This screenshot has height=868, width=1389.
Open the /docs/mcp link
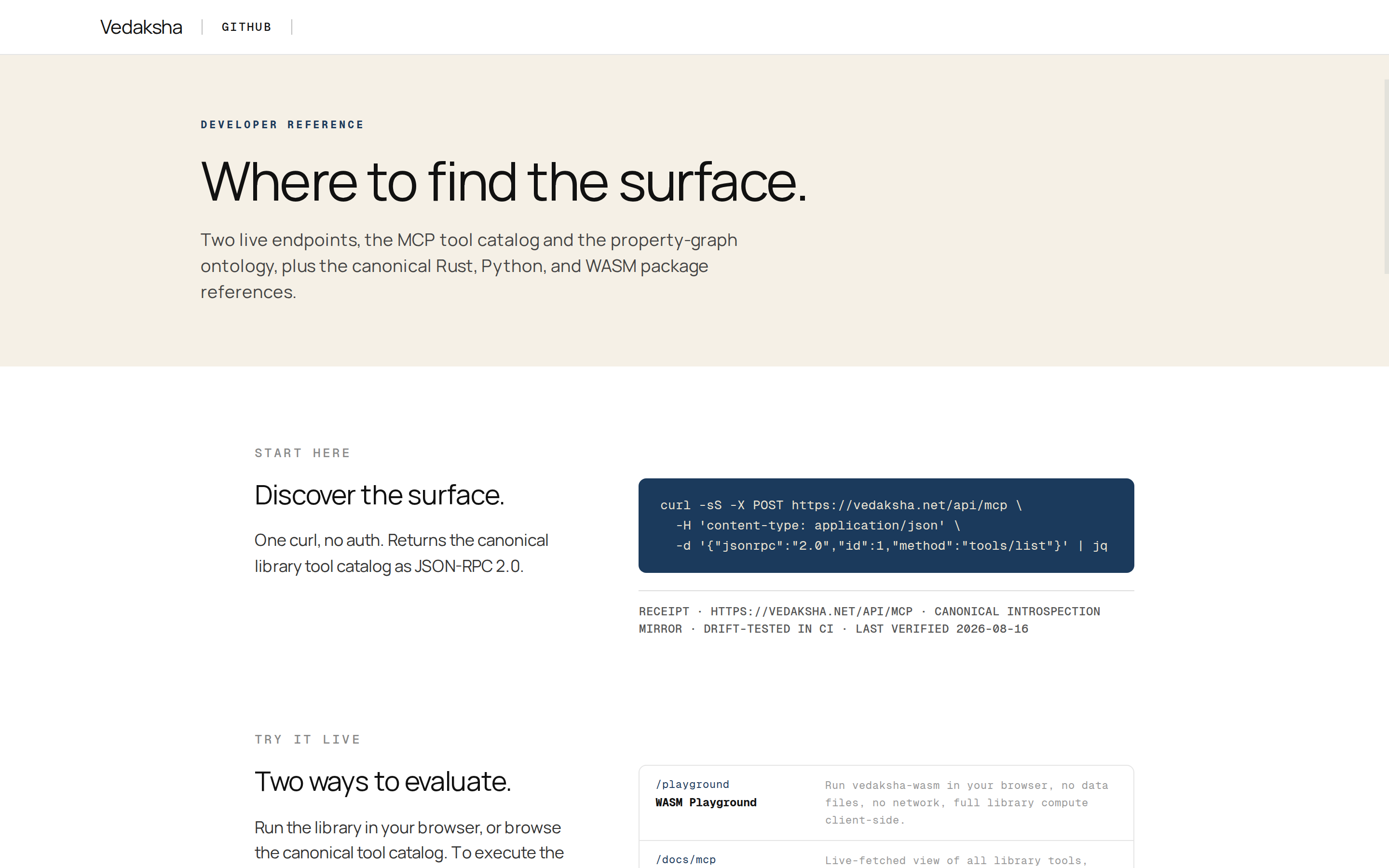click(686, 859)
